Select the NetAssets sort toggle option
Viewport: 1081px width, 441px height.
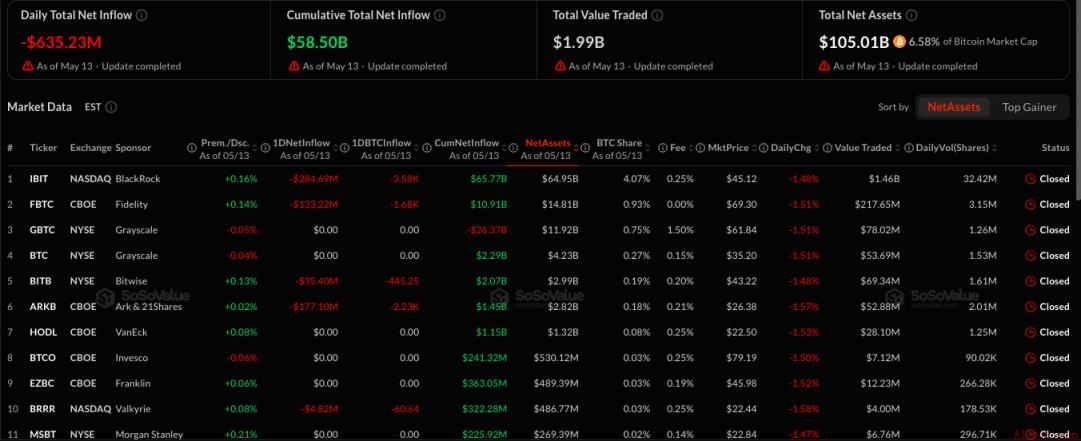tap(953, 107)
